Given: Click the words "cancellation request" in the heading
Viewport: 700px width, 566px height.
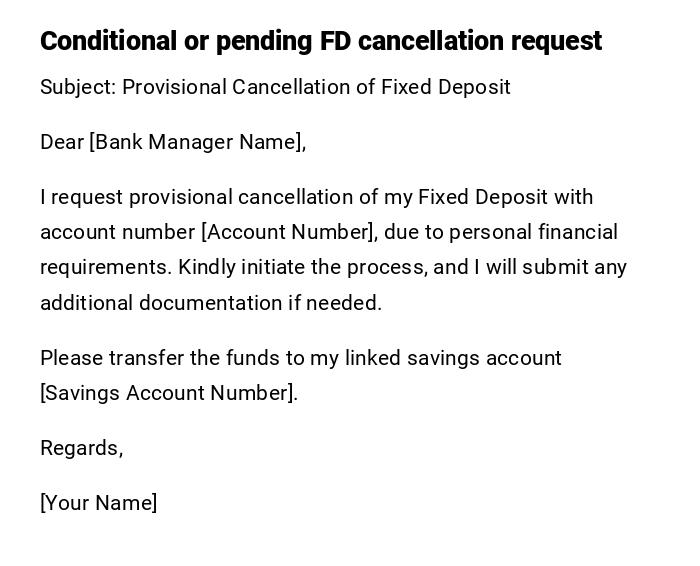Looking at the screenshot, I should [479, 41].
